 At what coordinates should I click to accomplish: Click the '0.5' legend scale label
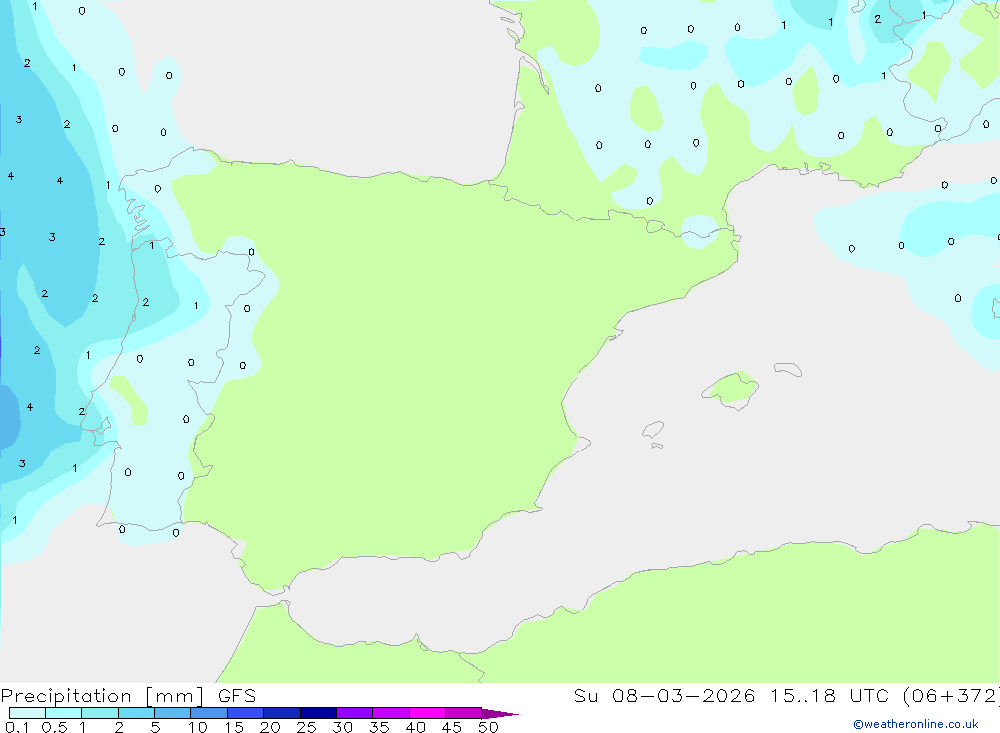pyautogui.click(x=54, y=727)
